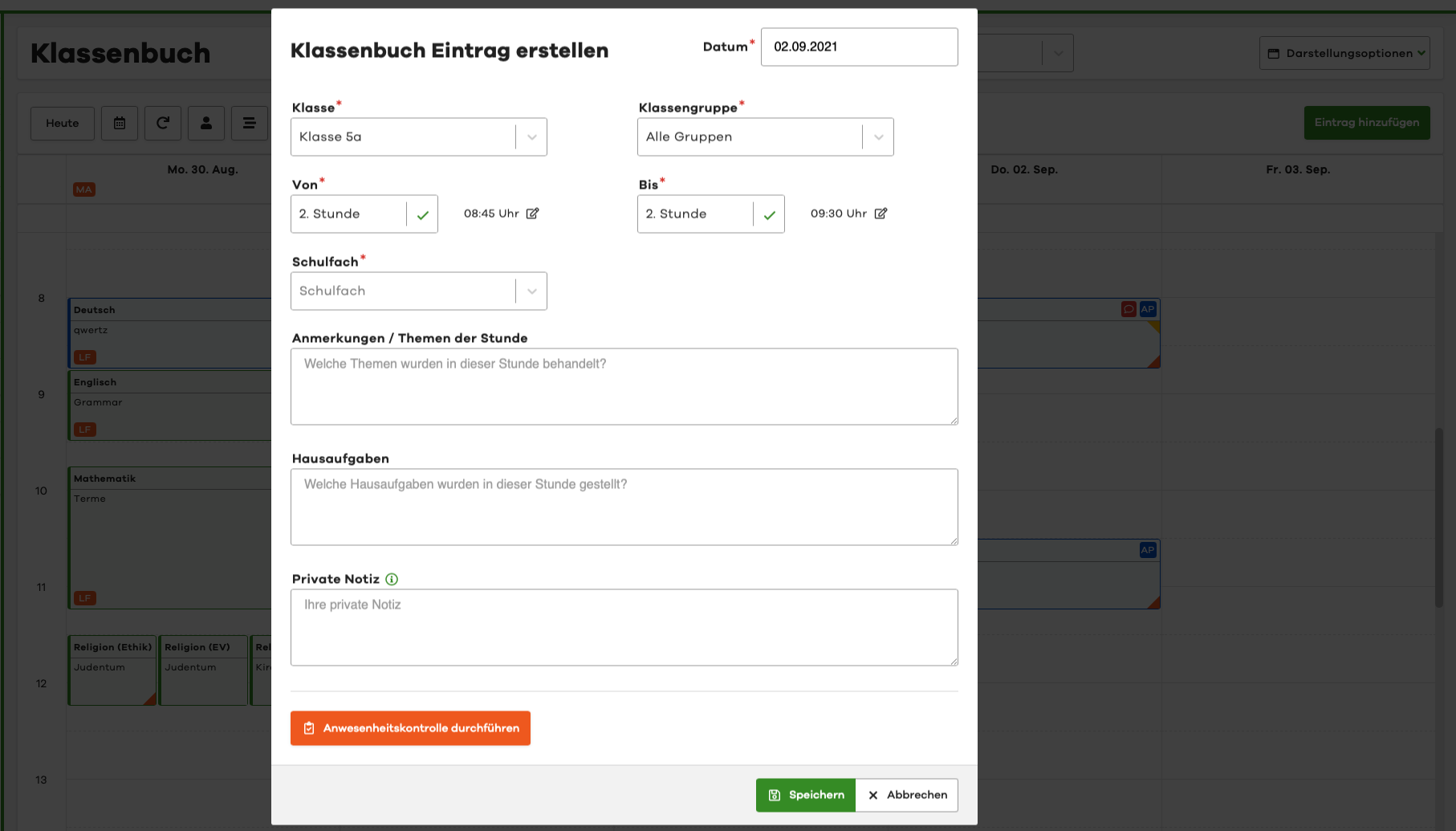The height and width of the screenshot is (831, 1456).
Task: Click the list view icon in toolbar
Action: tap(250, 123)
